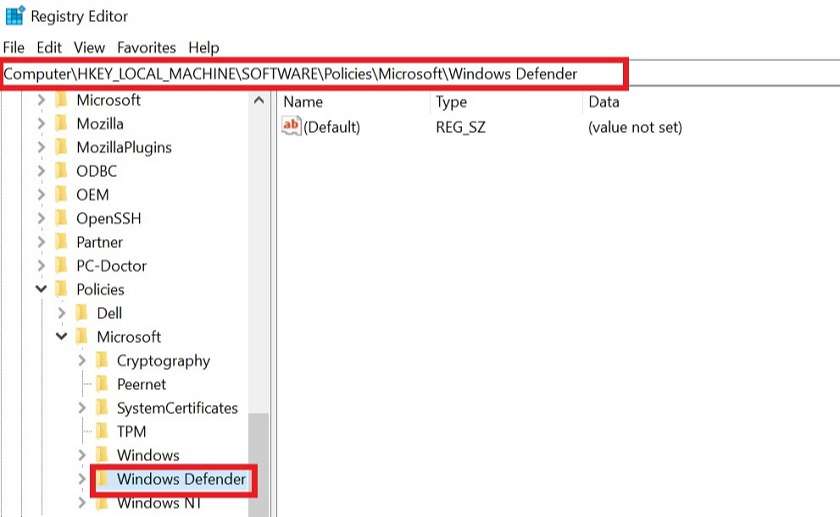This screenshot has width=840, height=517.
Task: Expand the Windows Defender key chevron
Action: coord(82,478)
